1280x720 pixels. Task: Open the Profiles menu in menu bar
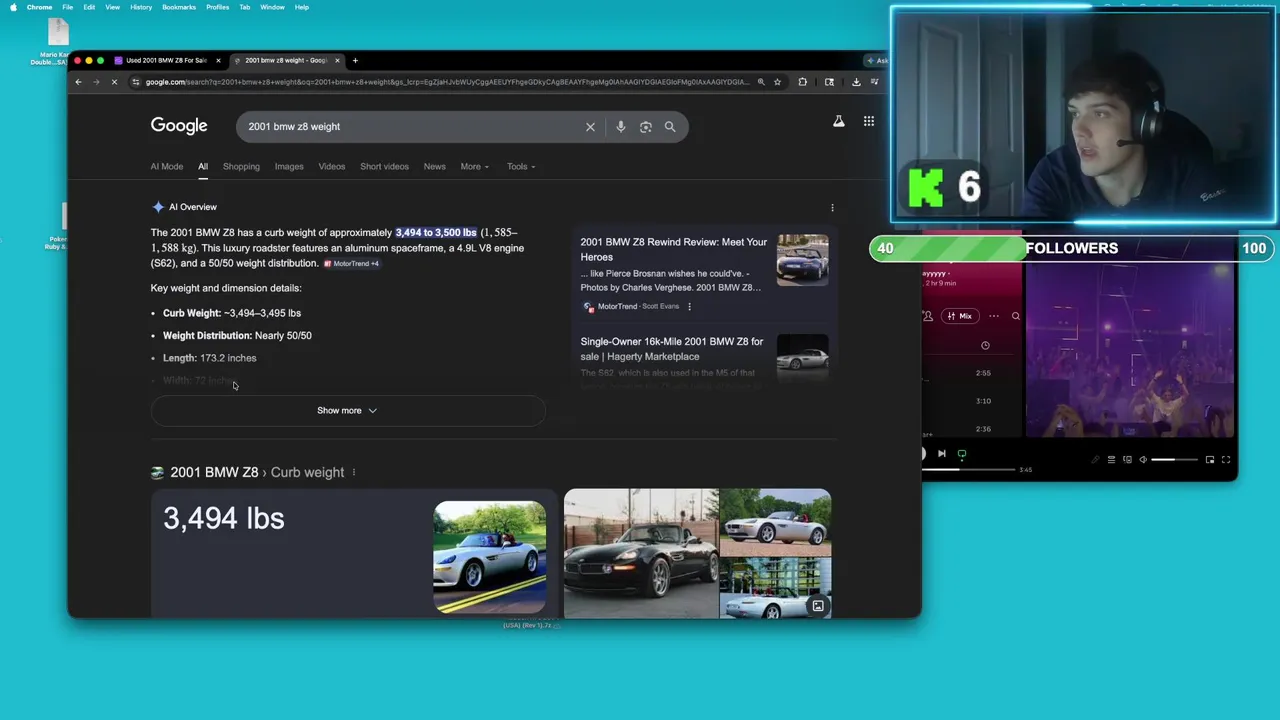point(217,7)
